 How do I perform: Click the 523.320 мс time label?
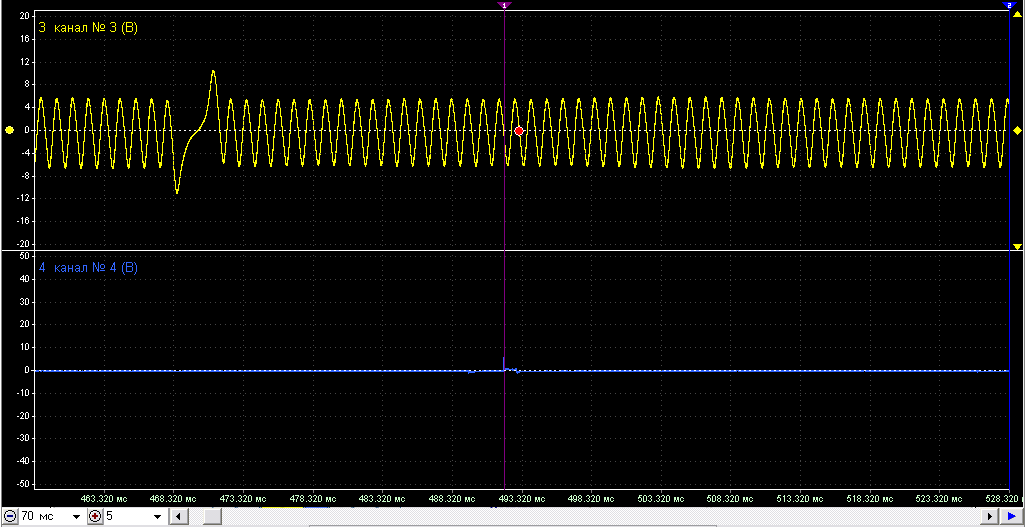coord(939,498)
